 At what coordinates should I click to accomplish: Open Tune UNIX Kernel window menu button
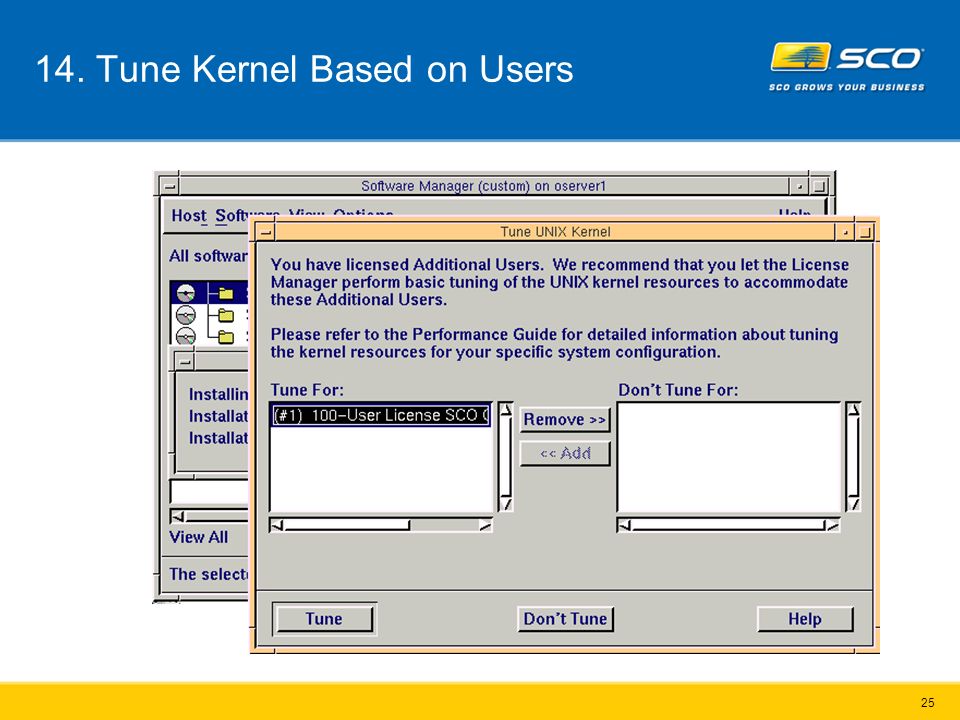265,232
